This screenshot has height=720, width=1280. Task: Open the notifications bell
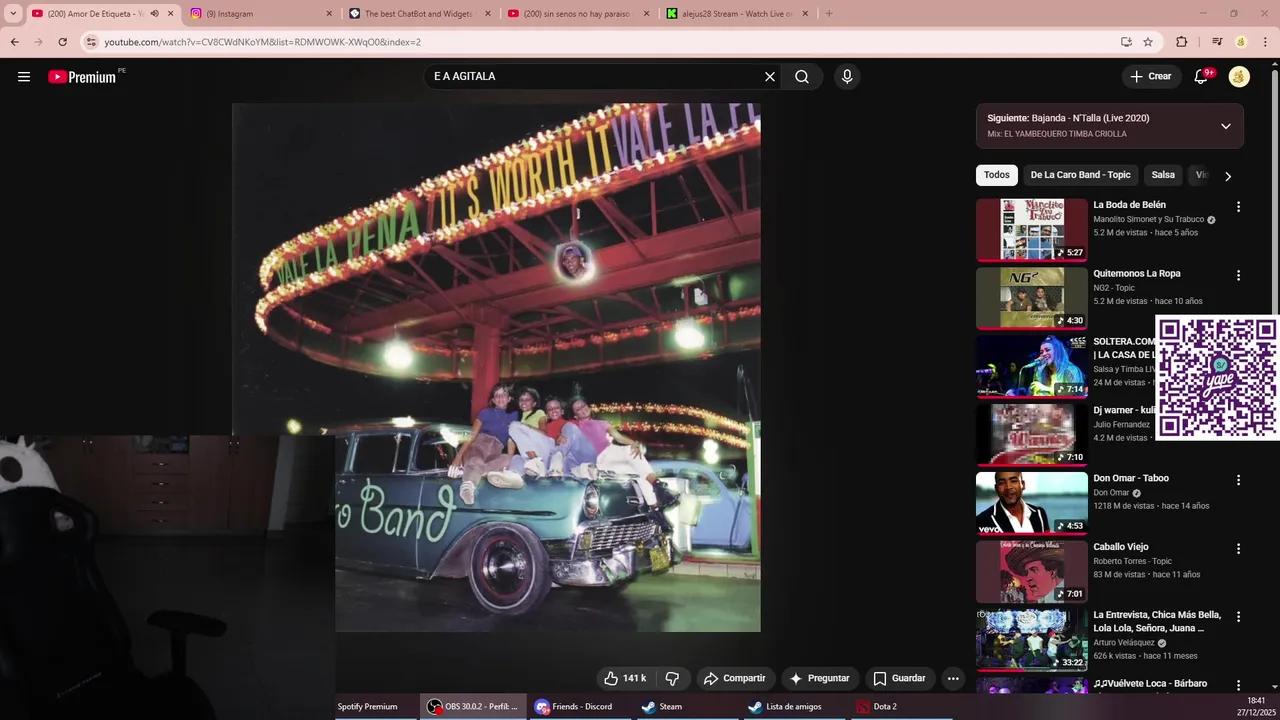(1202, 77)
